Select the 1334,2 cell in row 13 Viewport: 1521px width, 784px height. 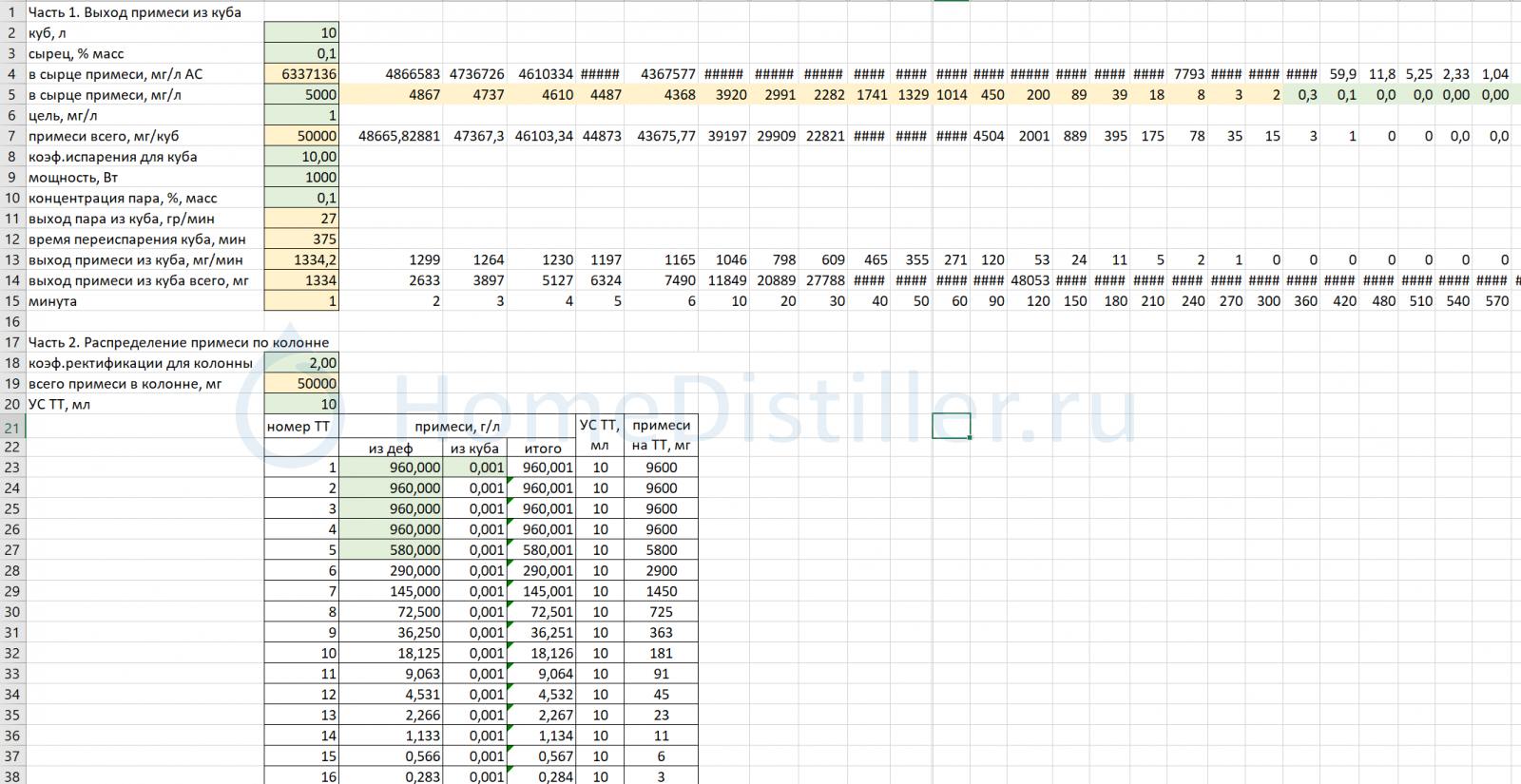tap(301, 260)
